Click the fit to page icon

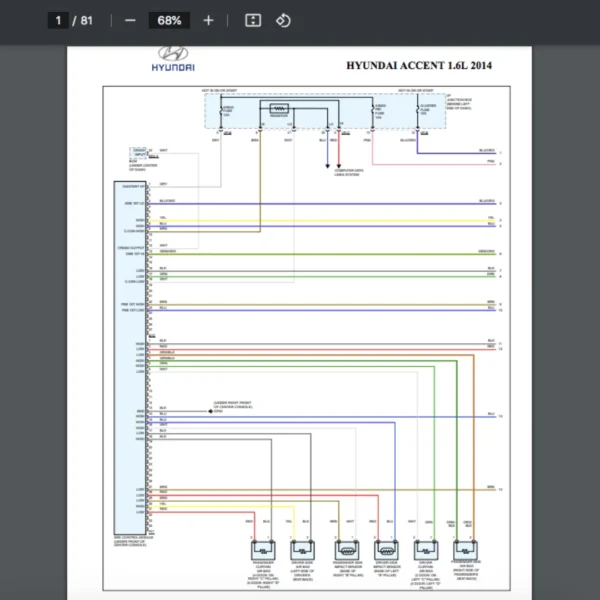point(253,20)
